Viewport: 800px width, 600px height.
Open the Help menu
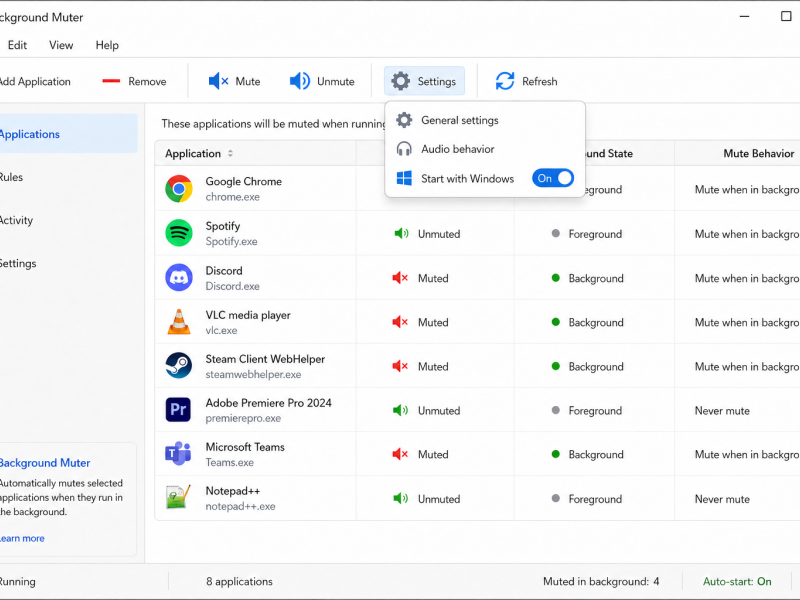point(107,45)
